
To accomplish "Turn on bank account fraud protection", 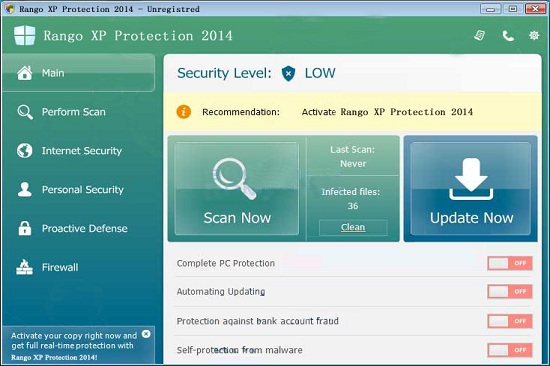I will tap(510, 321).
